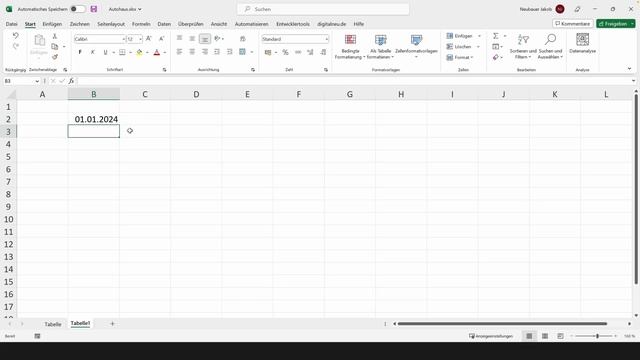Image resolution: width=640 pixels, height=360 pixels.
Task: Switch to the Einfügen ribbon tab
Action: [x=52, y=24]
